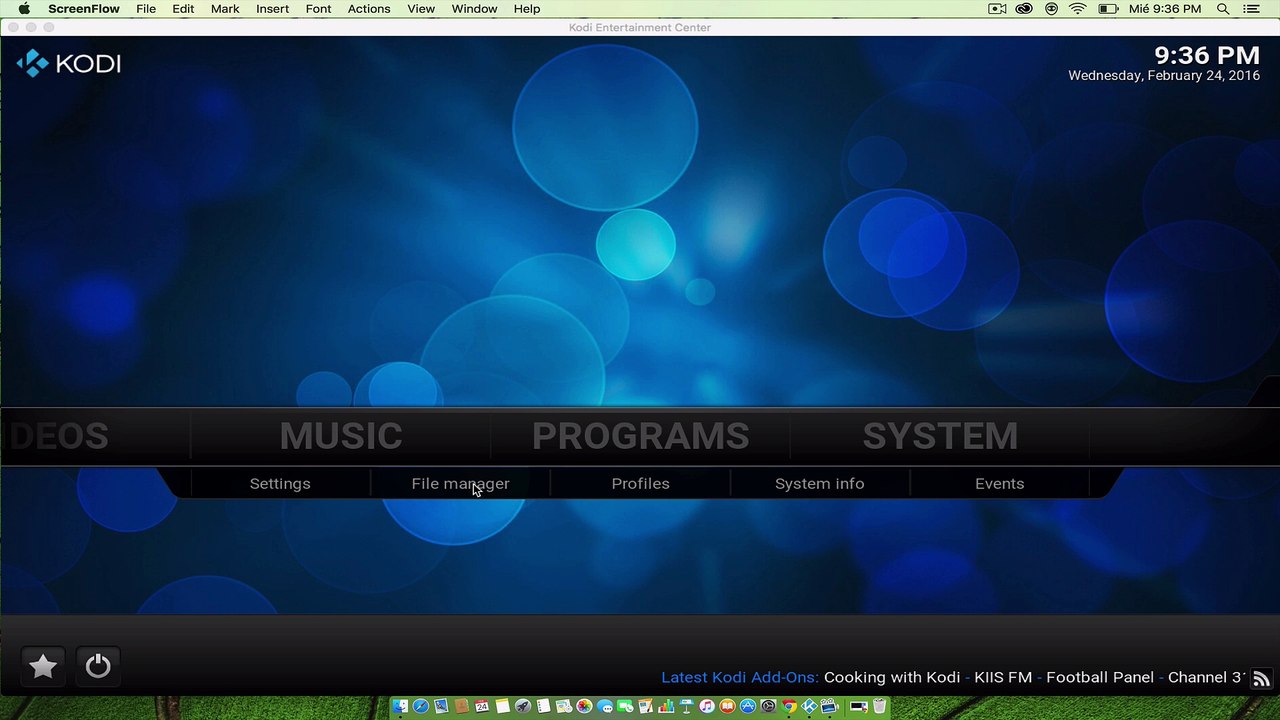Open the Insert menu
Image resolution: width=1280 pixels, height=720 pixels.
(272, 9)
